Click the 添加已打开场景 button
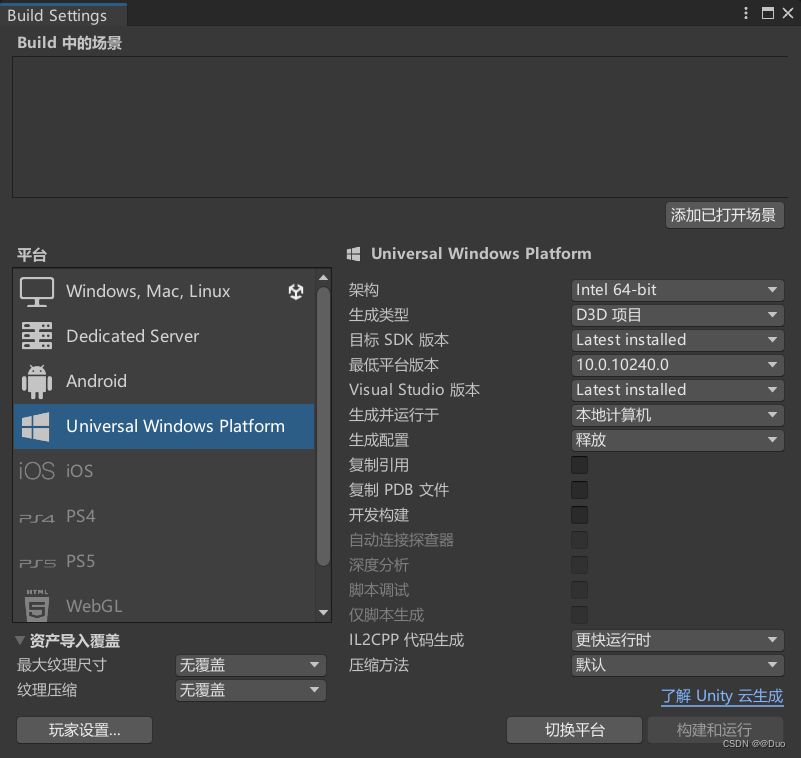The height and width of the screenshot is (758, 801). point(724,216)
